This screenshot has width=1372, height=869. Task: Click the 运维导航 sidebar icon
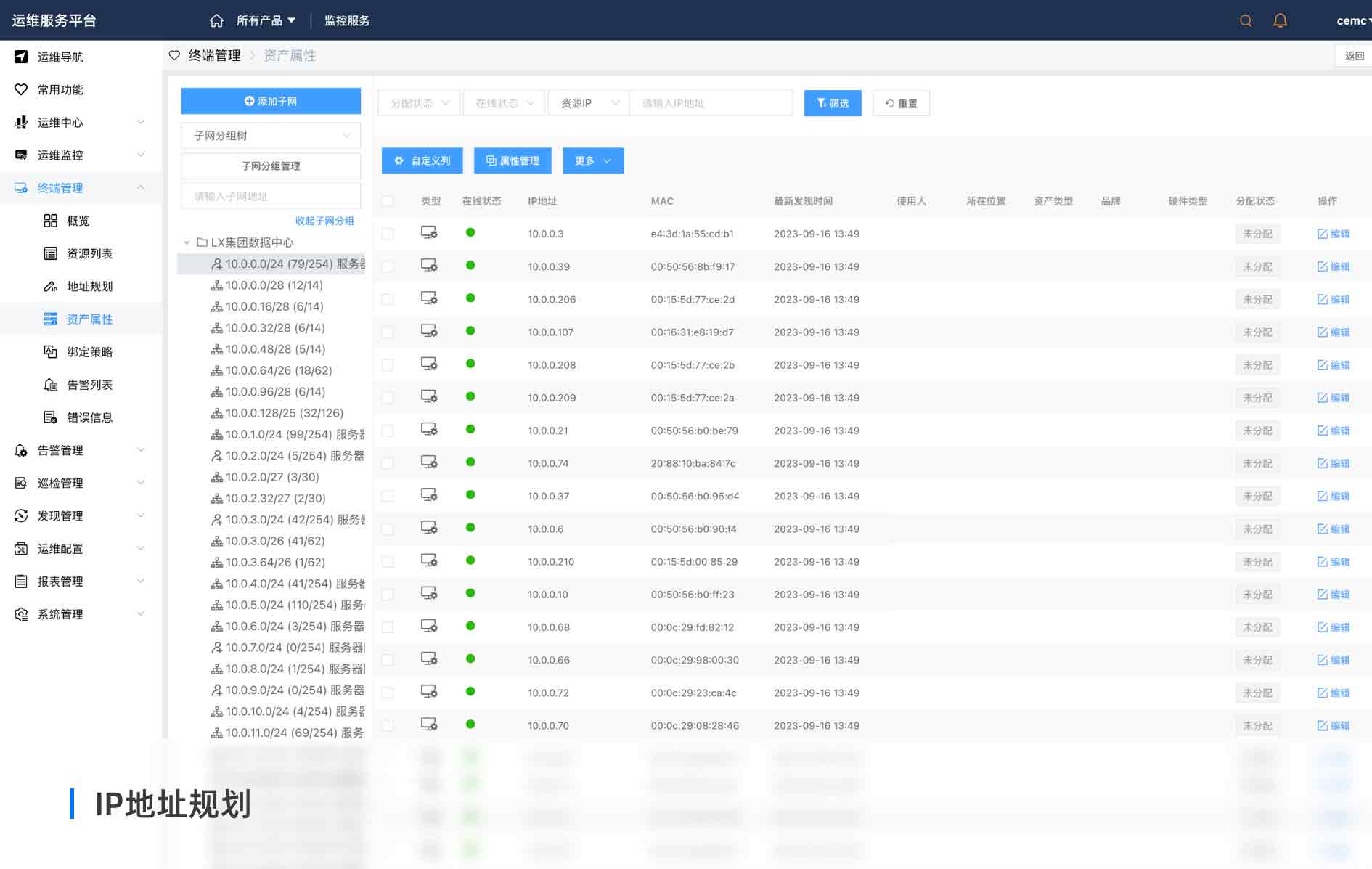[x=21, y=57]
